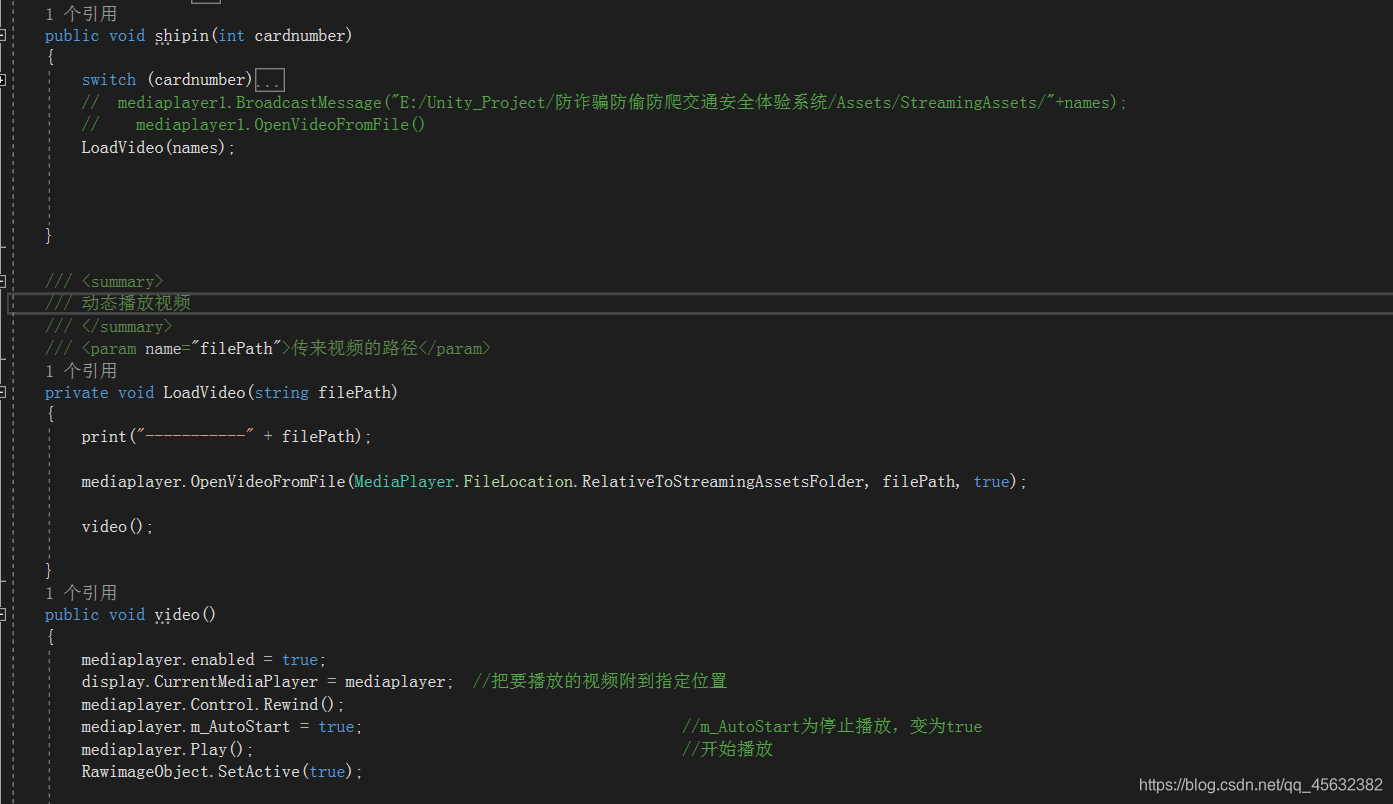Click the shipin method name
Viewport: 1393px width, 804px height.
[181, 36]
